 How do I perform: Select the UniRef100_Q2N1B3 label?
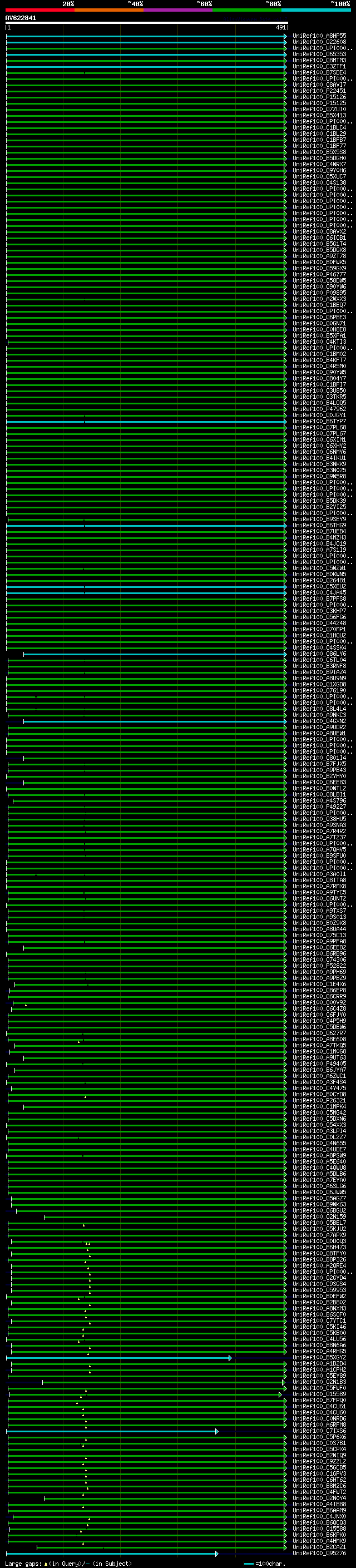[319, 1382]
